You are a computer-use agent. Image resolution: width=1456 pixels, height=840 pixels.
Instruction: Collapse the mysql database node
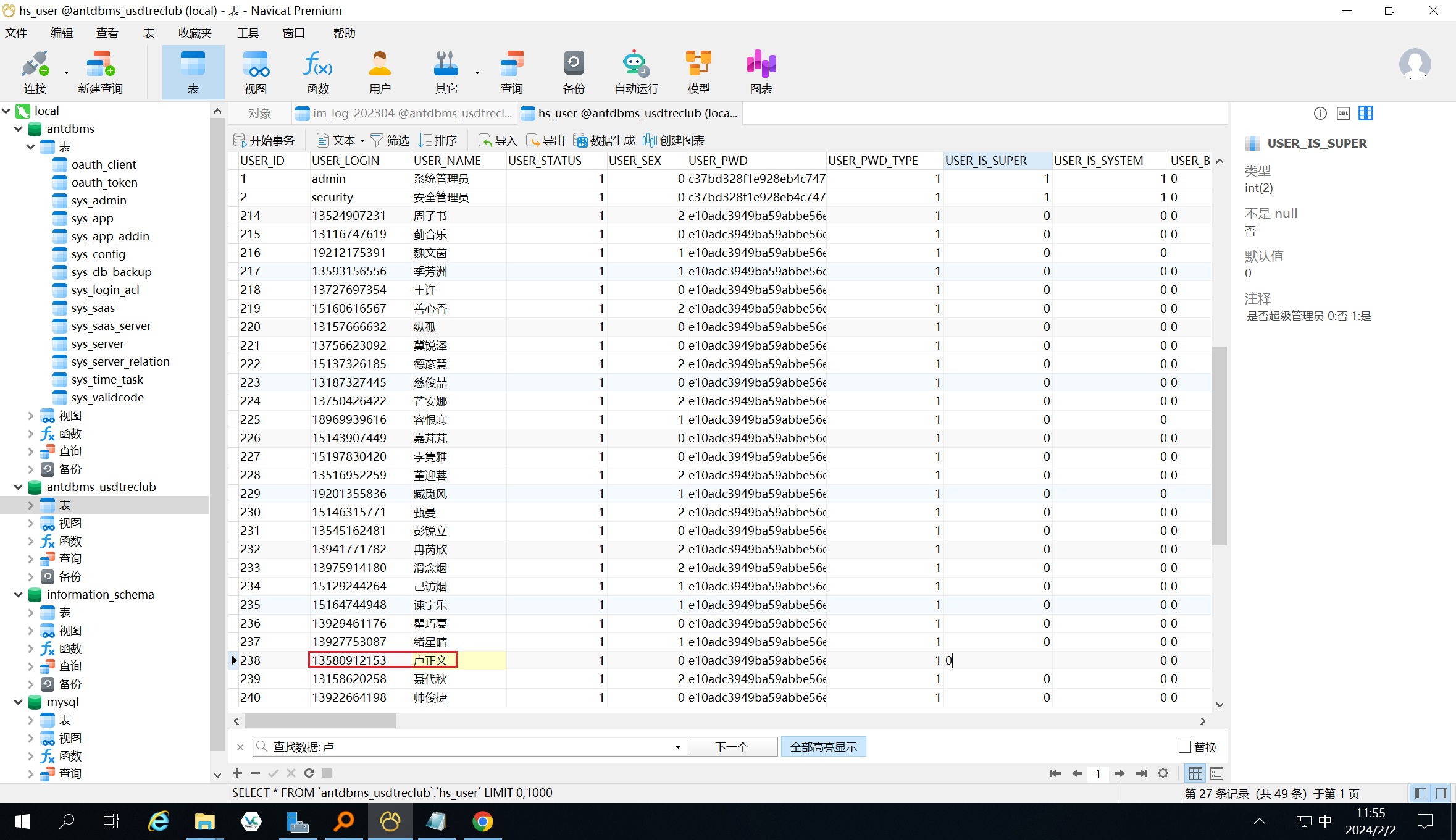(x=19, y=702)
